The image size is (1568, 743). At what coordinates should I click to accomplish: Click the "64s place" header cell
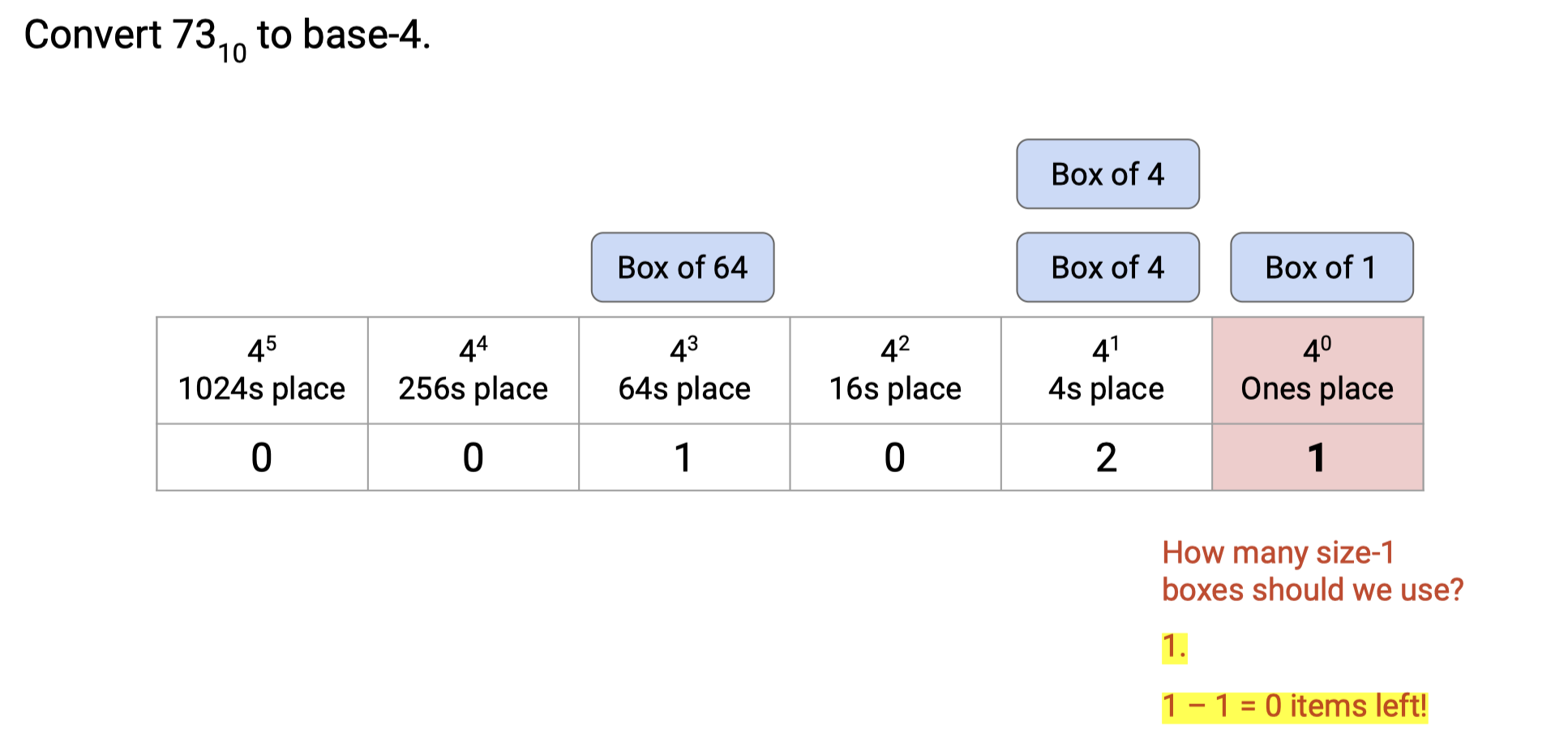(684, 371)
